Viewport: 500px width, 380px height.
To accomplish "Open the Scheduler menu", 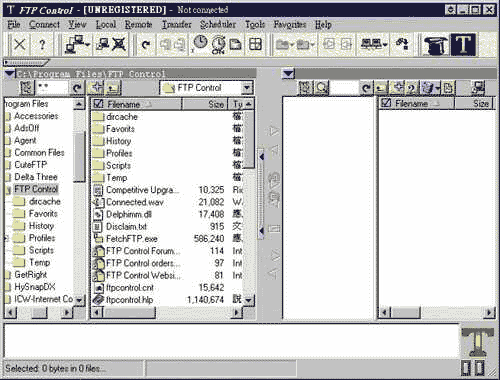I will [x=218, y=24].
